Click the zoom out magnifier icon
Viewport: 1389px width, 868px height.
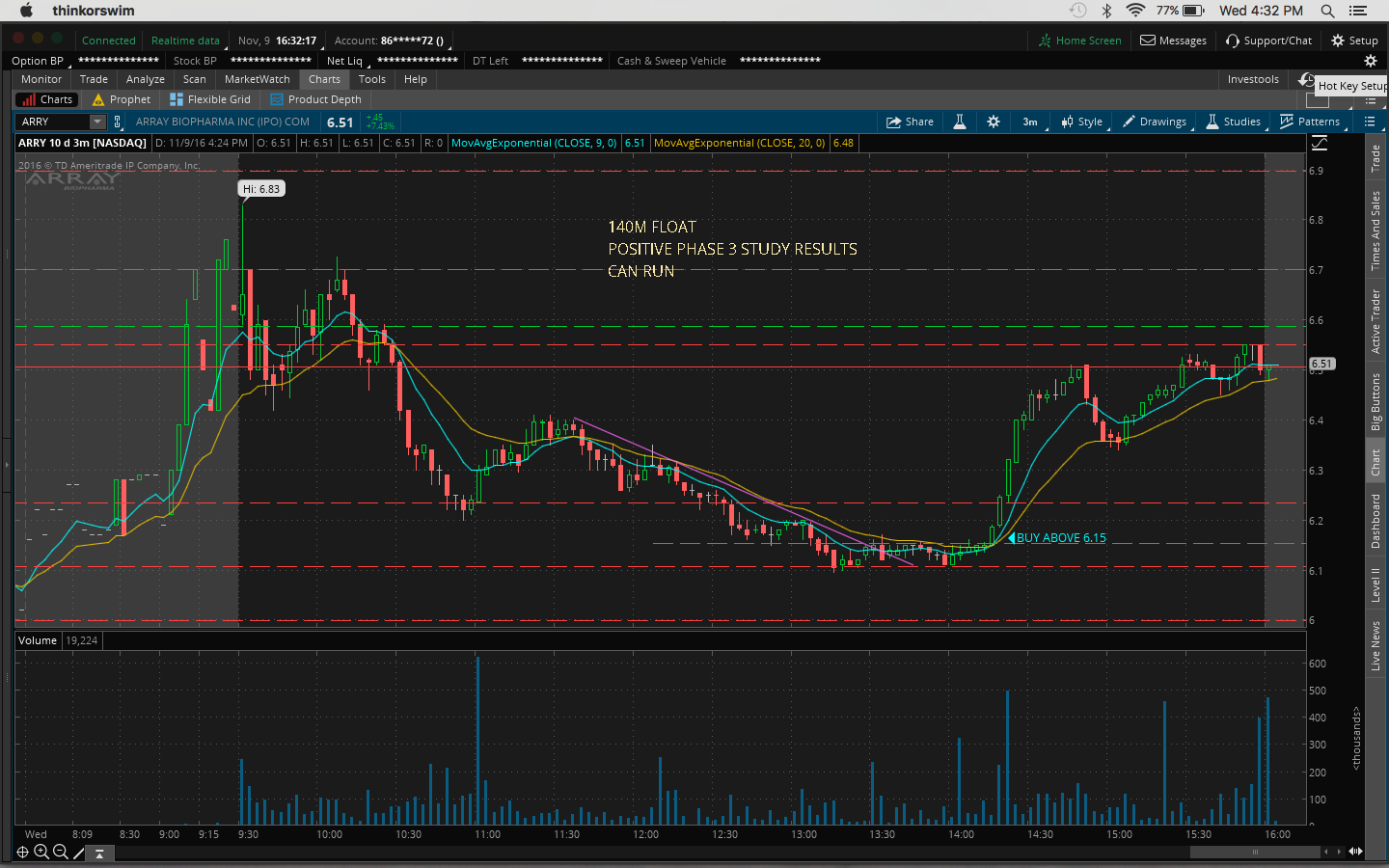(x=61, y=852)
